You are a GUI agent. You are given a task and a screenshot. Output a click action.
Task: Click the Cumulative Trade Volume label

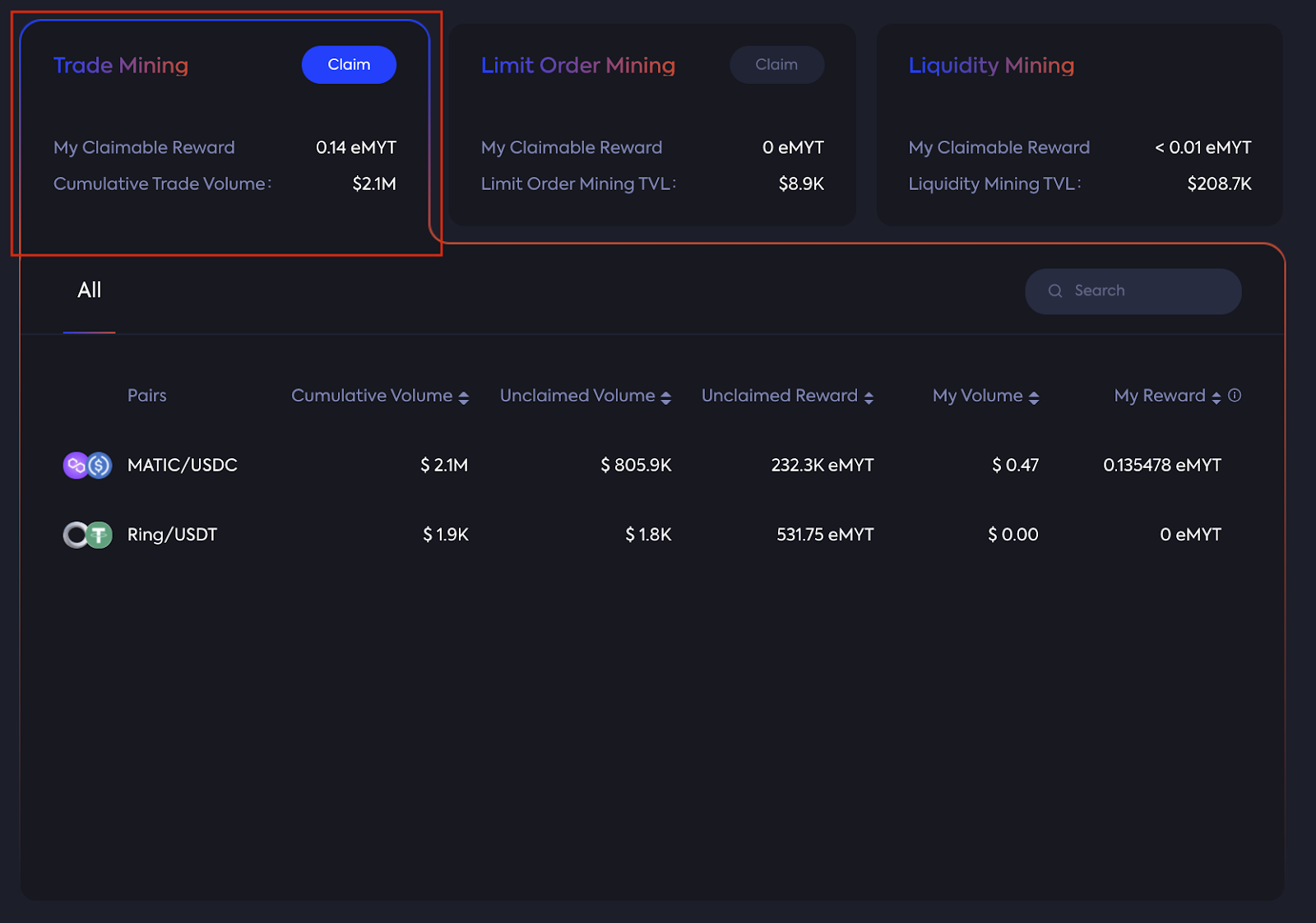click(x=162, y=184)
